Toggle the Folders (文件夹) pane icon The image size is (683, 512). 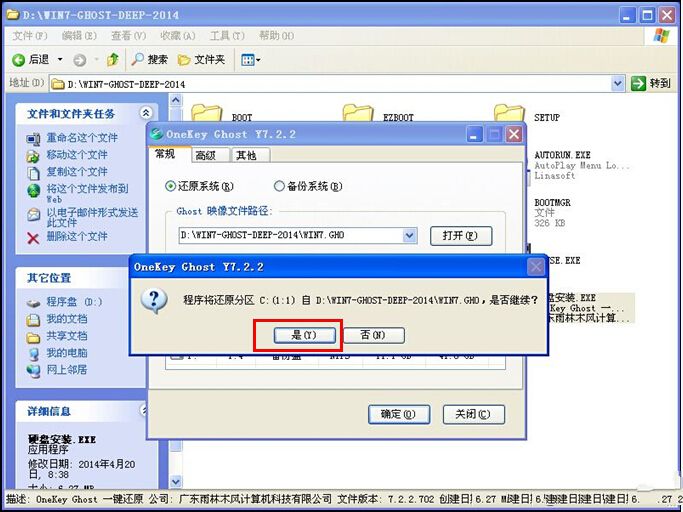(x=203, y=60)
